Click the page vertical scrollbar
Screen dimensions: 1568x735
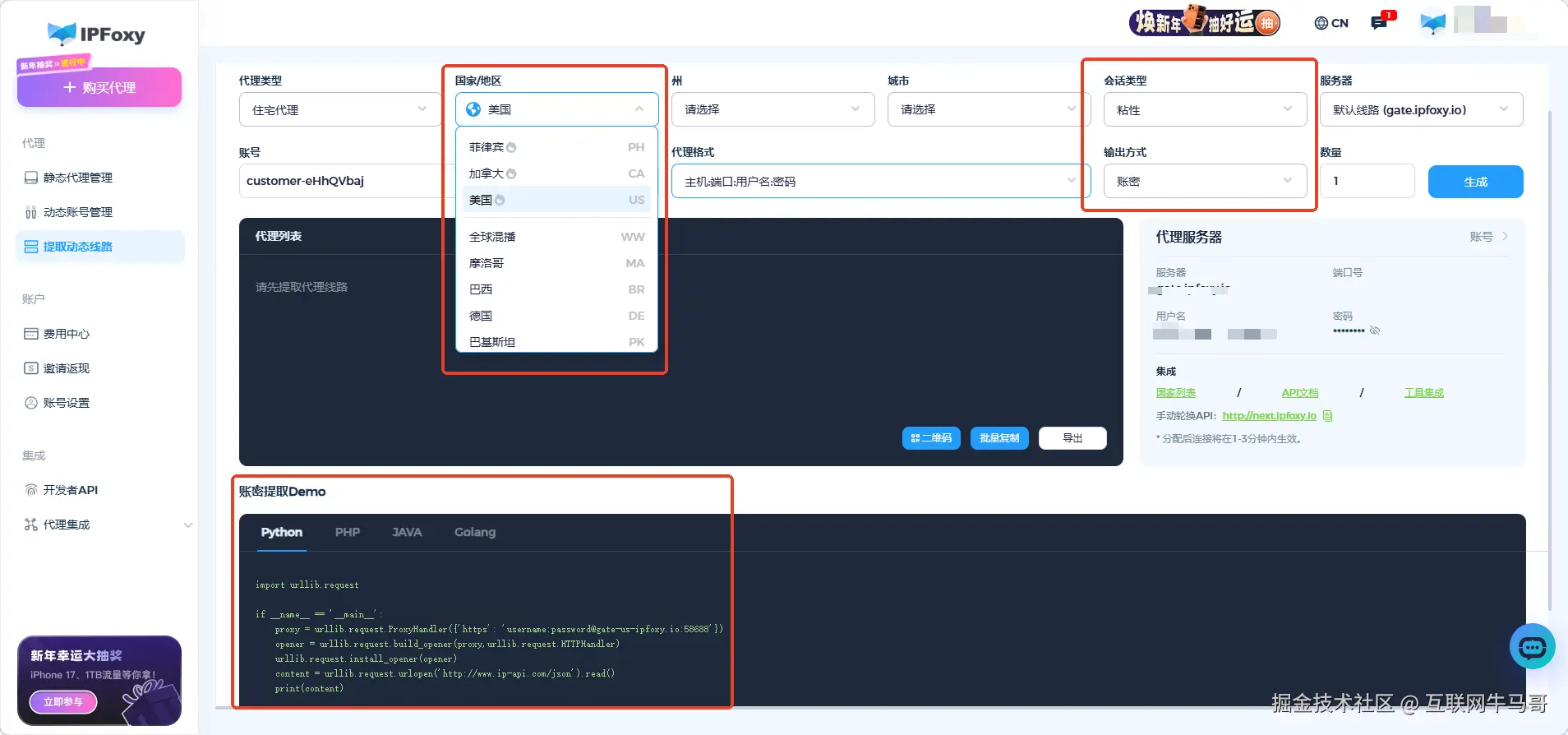pyautogui.click(x=1550, y=362)
